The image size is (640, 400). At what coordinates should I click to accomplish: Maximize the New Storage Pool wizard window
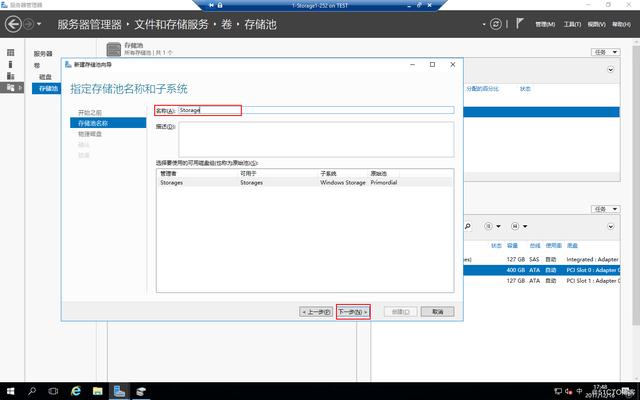click(432, 64)
